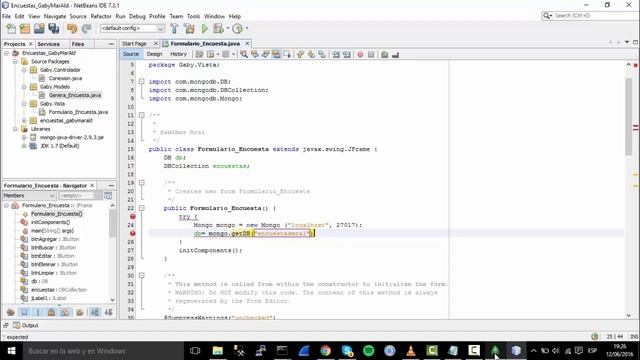Image resolution: width=640 pixels, height=360 pixels.
Task: Open the Debug Project dropdown arrow
Action: pos(228,29)
